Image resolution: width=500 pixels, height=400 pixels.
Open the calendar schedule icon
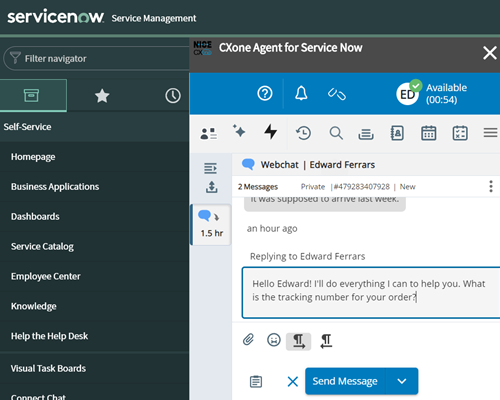(x=428, y=133)
